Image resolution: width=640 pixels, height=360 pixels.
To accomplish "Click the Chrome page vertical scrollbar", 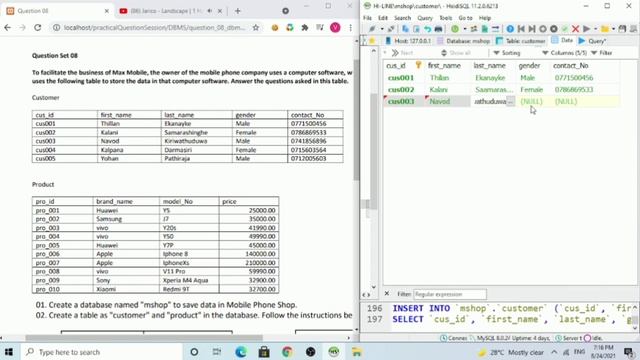I will [x=356, y=120].
